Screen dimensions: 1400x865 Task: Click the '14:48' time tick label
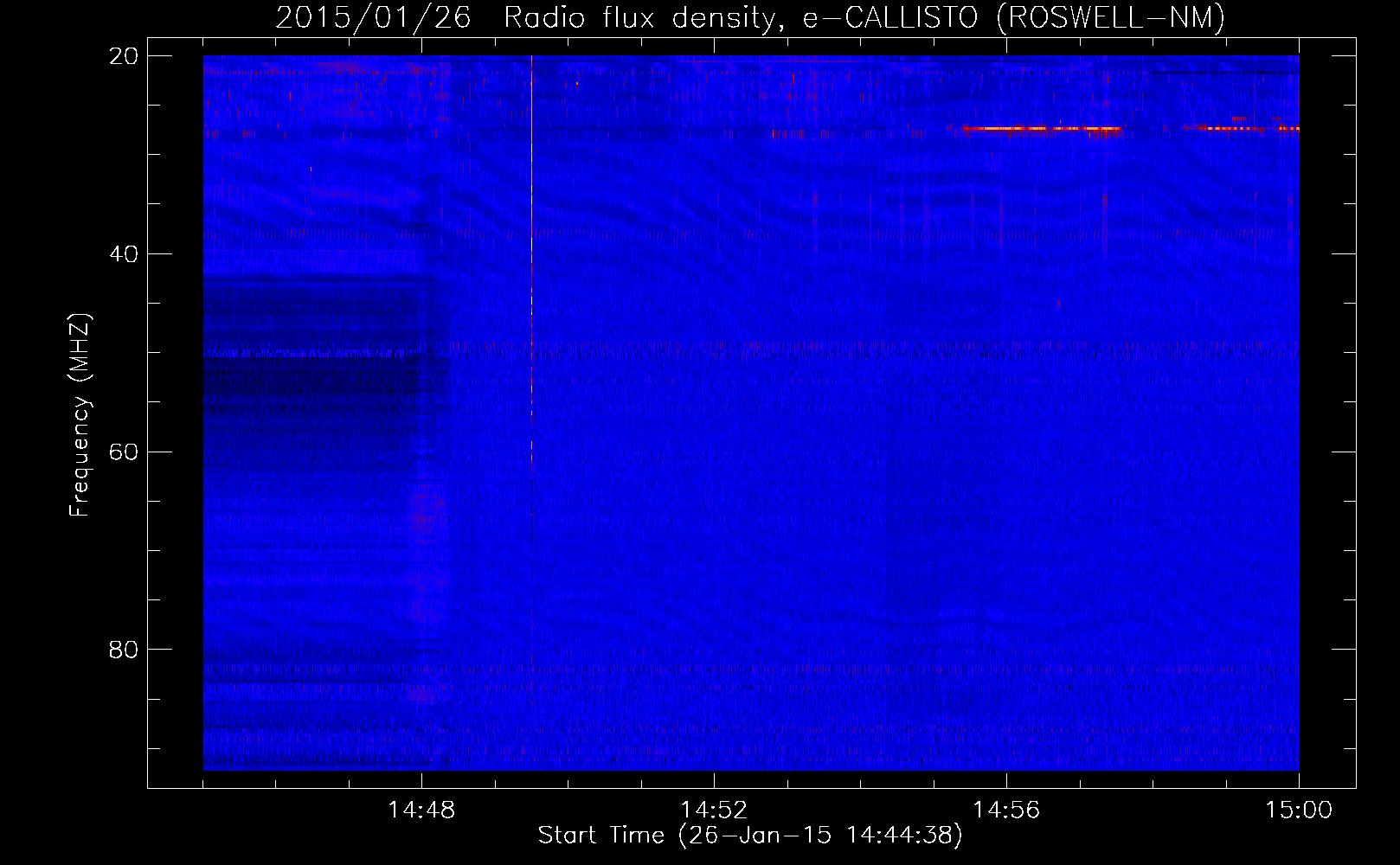click(421, 811)
